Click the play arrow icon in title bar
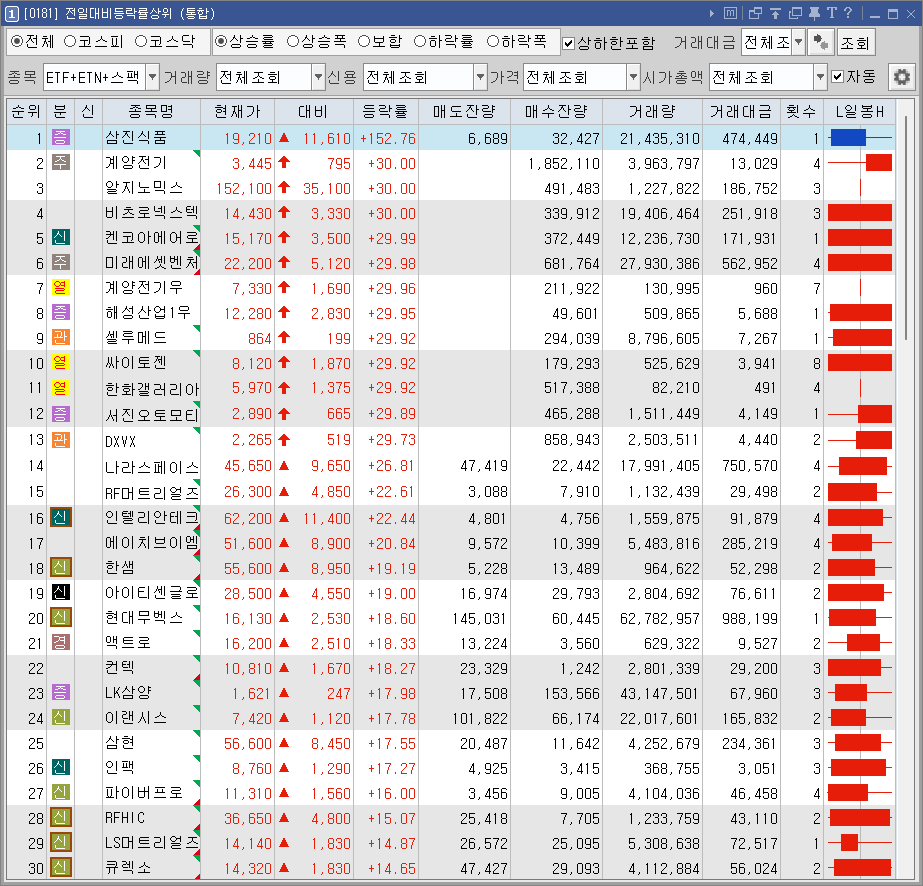Image resolution: width=923 pixels, height=886 pixels. [712, 13]
